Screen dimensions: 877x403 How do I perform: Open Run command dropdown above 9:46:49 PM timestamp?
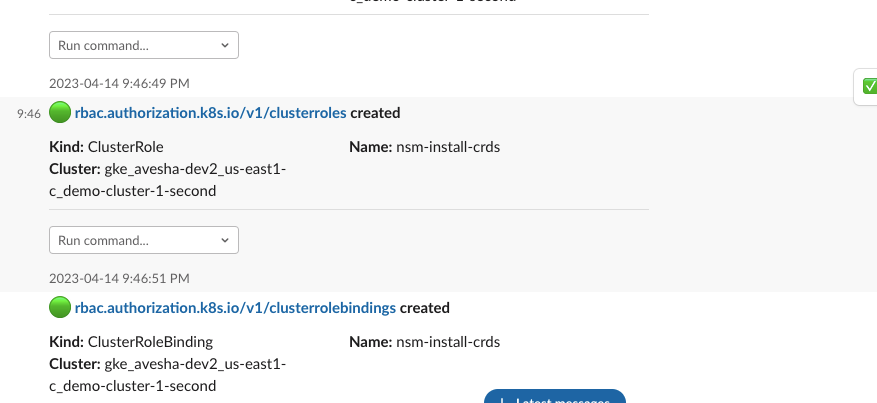[x=144, y=45]
